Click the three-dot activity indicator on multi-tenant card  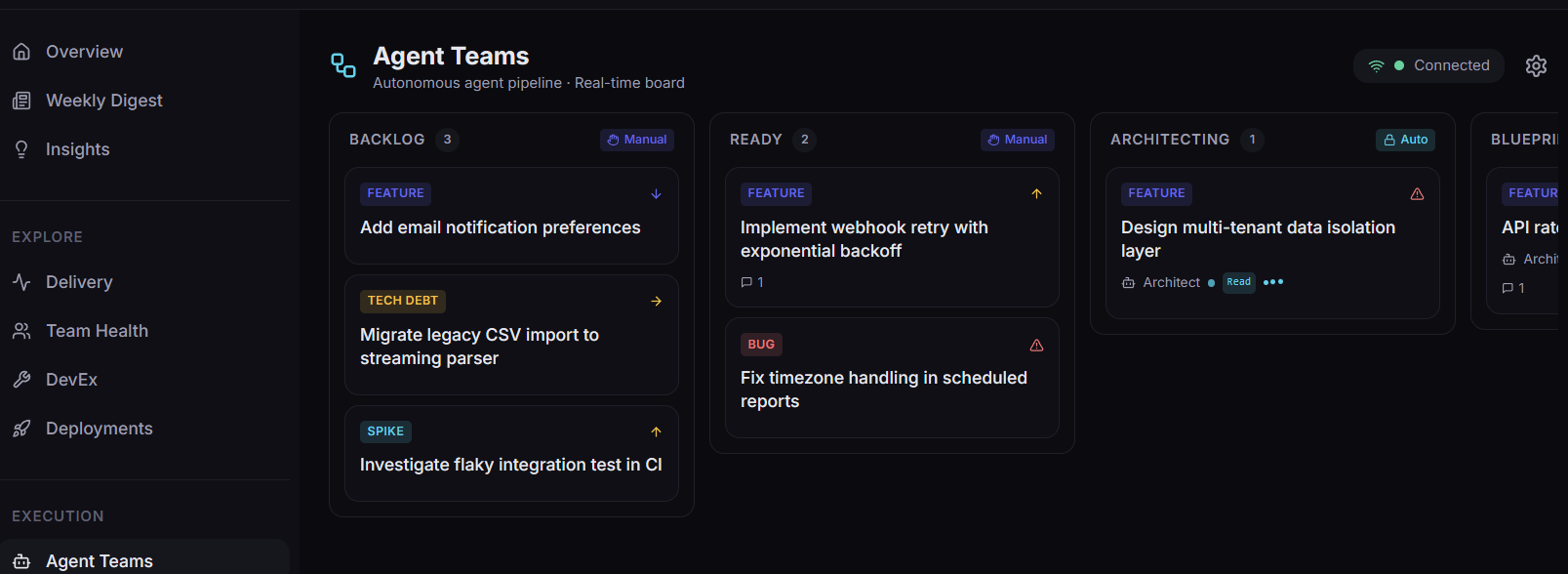click(x=1273, y=282)
